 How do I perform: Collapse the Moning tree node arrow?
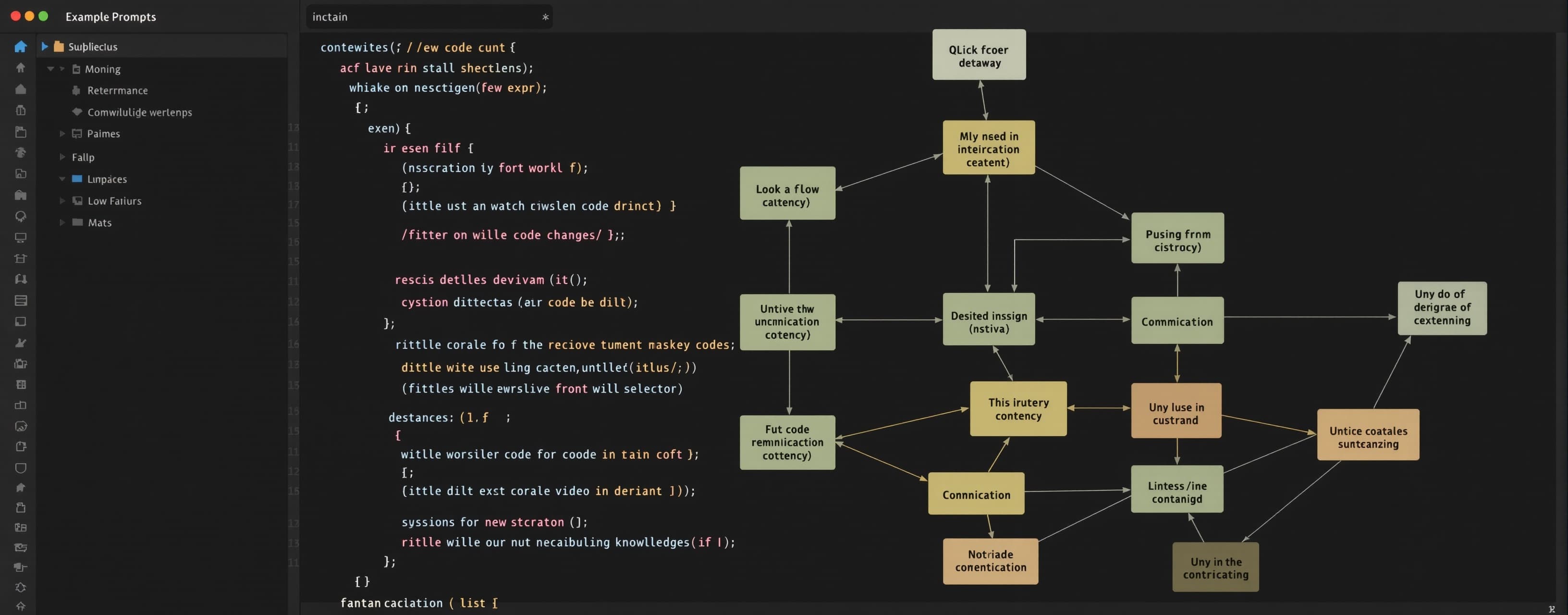pos(50,69)
